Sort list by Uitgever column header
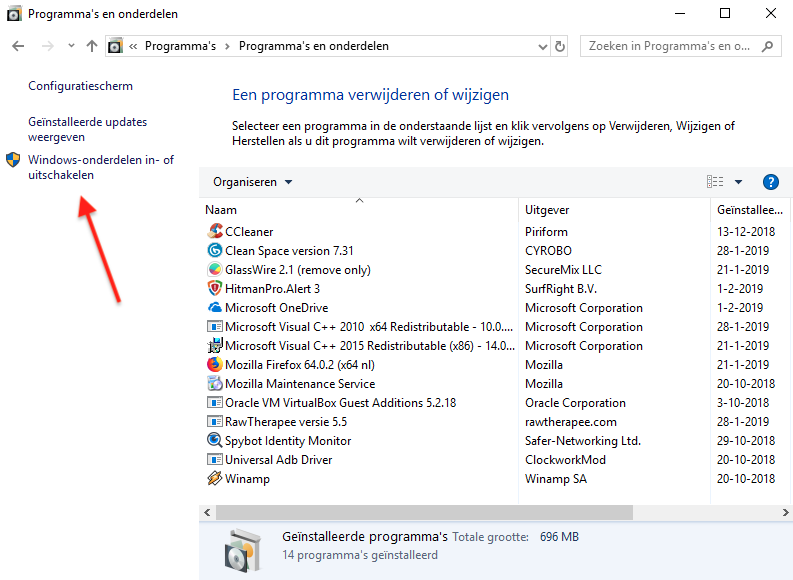This screenshot has width=793, height=580. pyautogui.click(x=547, y=210)
